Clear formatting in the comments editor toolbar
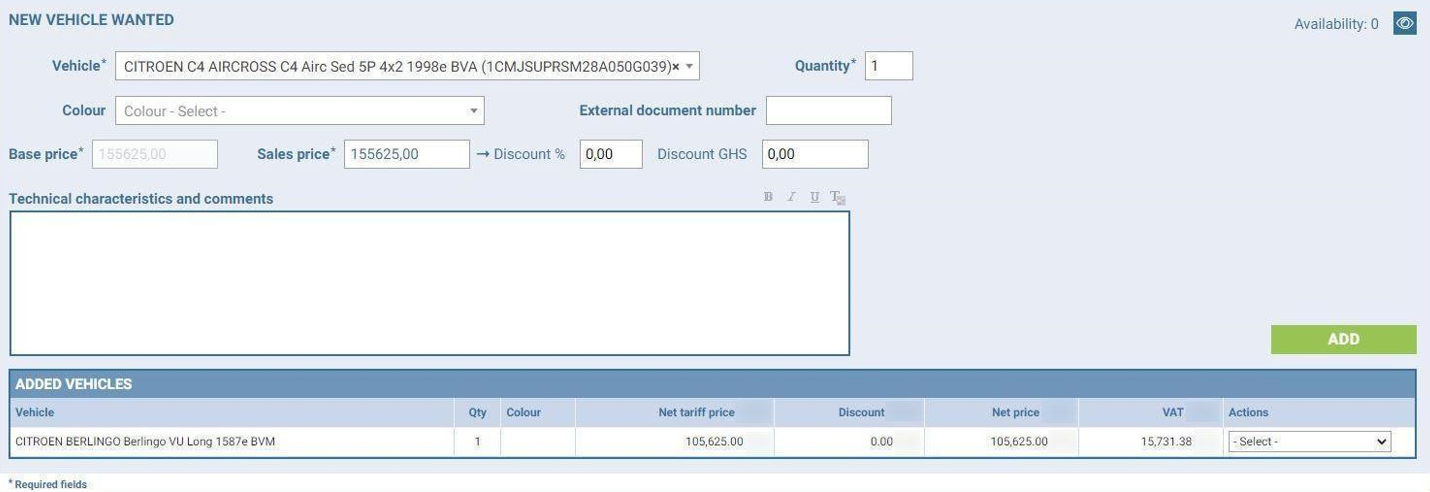Image resolution: width=1430 pixels, height=492 pixels. pos(838,198)
